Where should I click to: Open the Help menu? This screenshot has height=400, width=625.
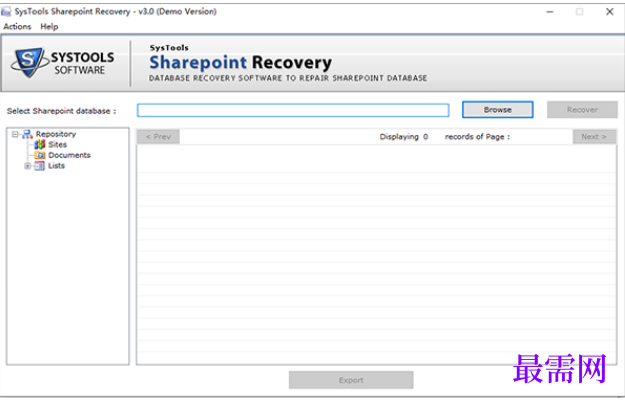tap(49, 27)
